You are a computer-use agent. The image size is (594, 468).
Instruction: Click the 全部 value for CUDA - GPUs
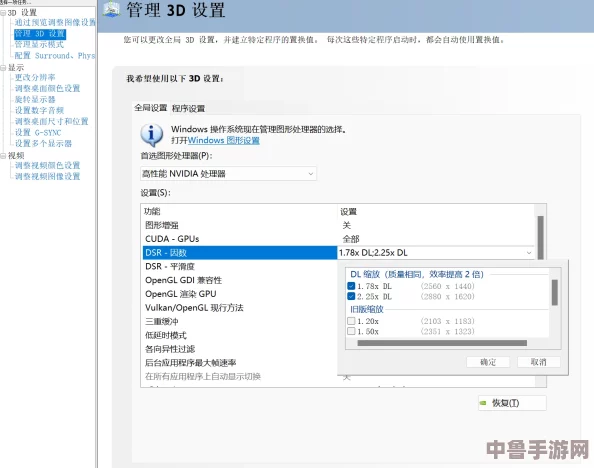point(351,239)
